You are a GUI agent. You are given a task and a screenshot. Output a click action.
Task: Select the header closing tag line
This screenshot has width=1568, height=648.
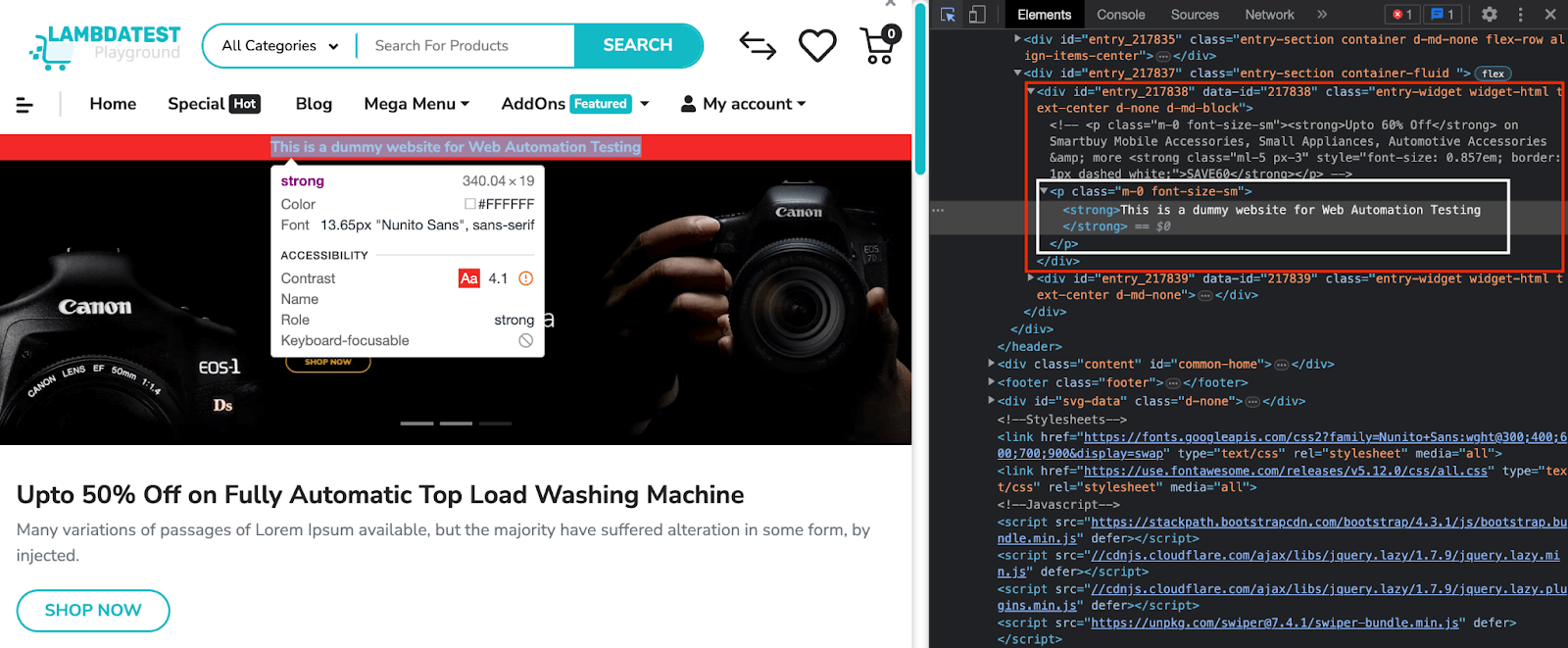1030,347
